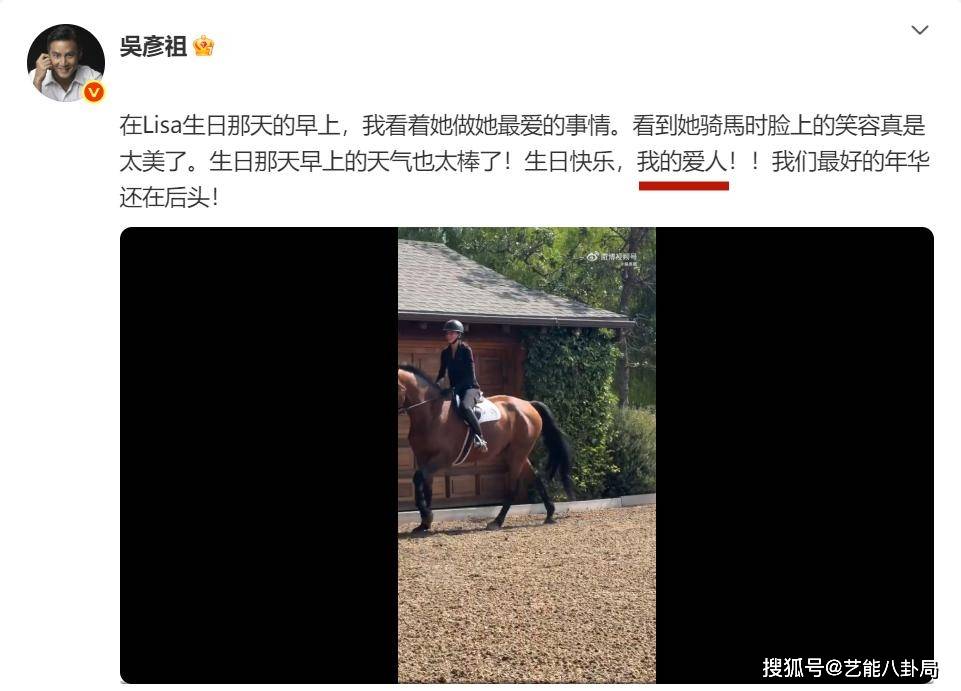Click the left black video letterbox area
This screenshot has height=691, width=961.
(259, 455)
